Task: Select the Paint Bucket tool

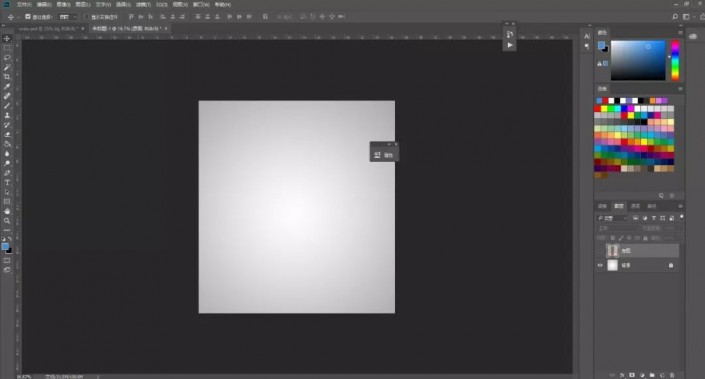Action: (x=7, y=144)
